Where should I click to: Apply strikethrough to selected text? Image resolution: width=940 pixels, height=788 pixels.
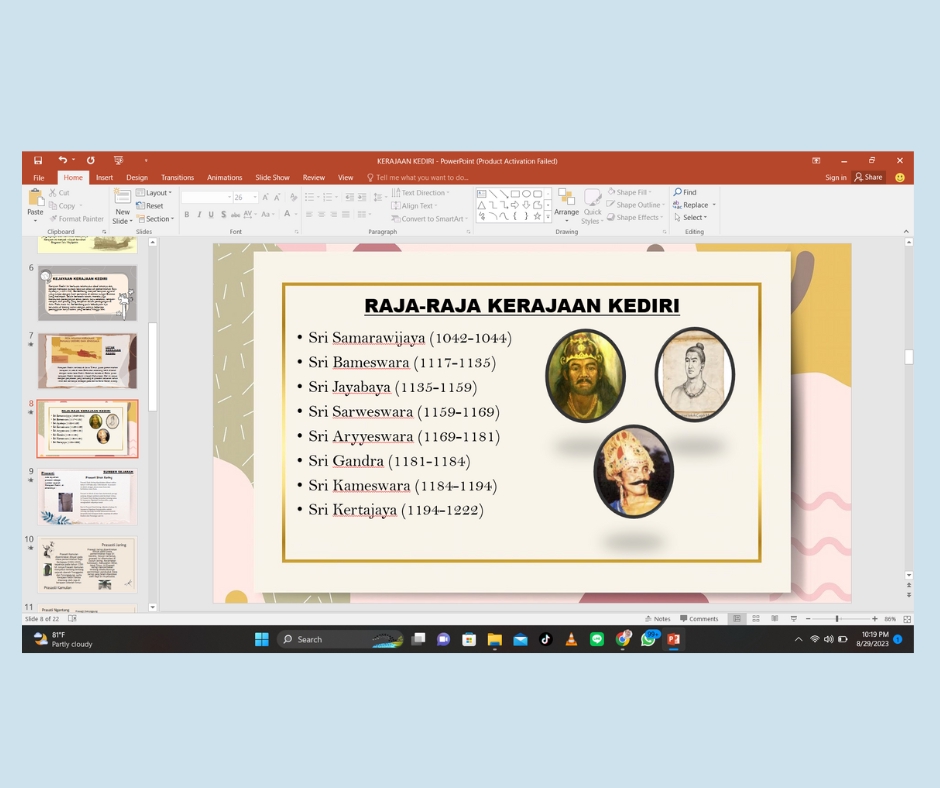click(x=234, y=214)
